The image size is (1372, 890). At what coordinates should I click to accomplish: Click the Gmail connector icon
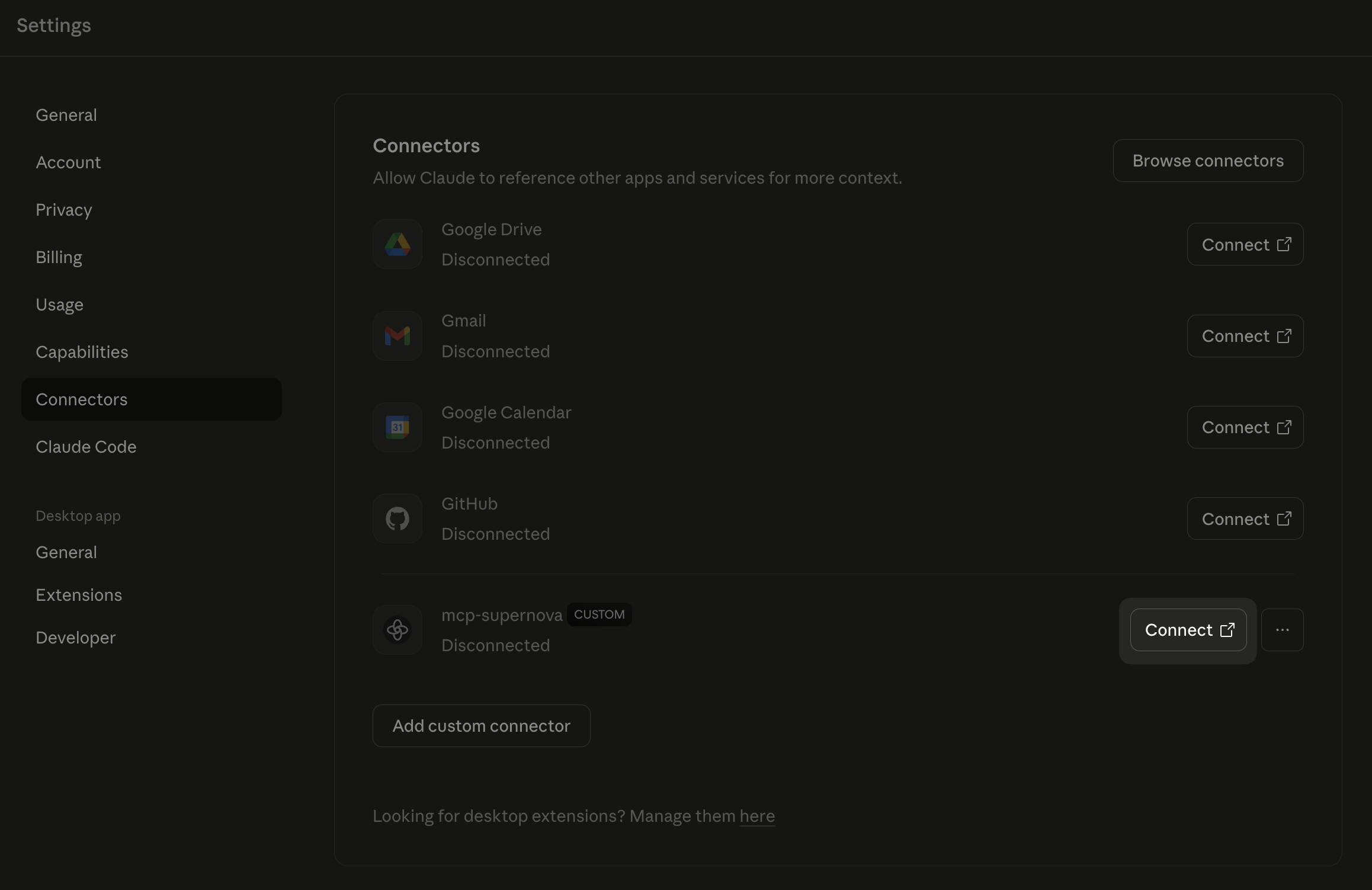pyautogui.click(x=397, y=336)
